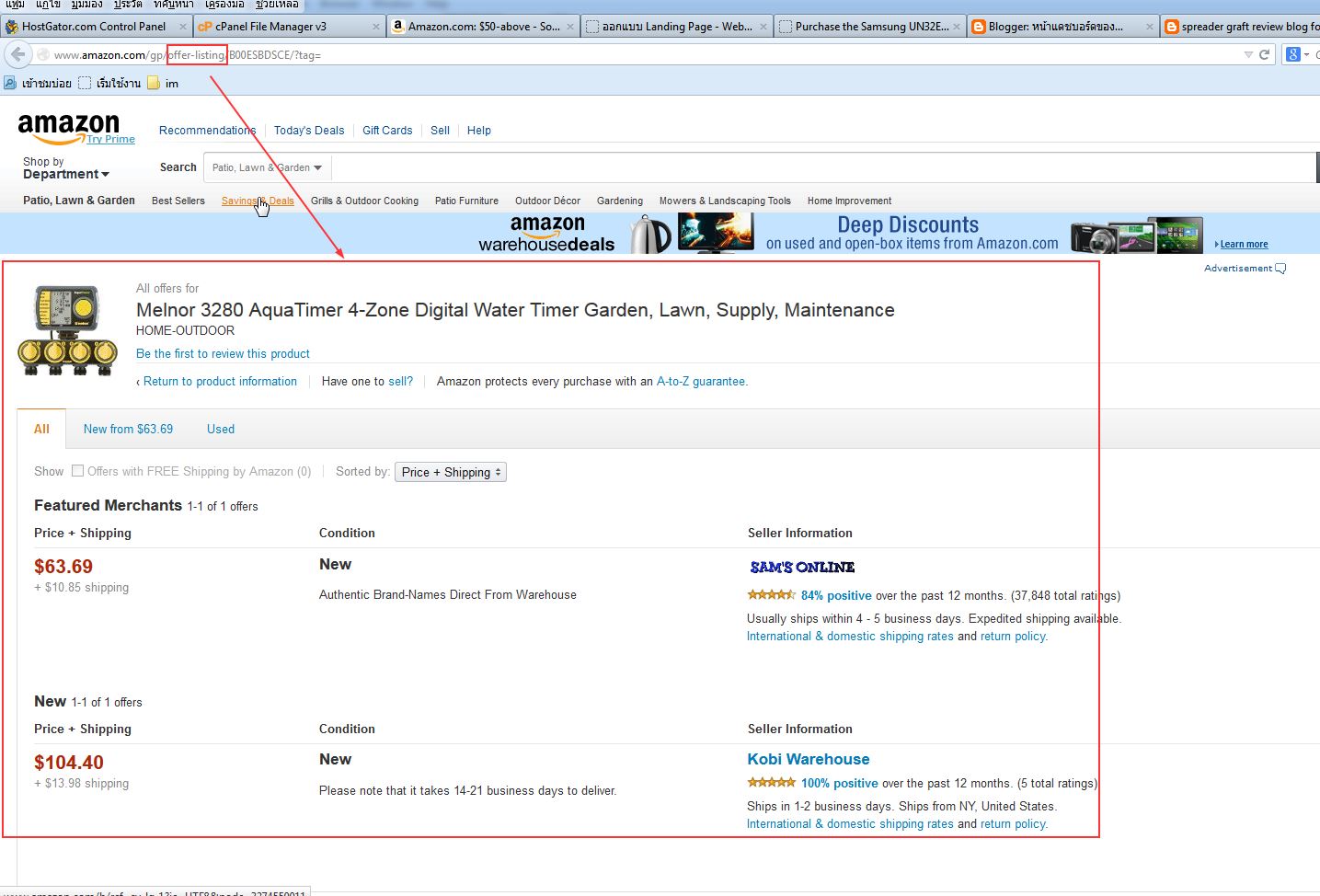Click the Amazon Warehouse Deals banner logo
Viewport: 1320px width, 896px height.
547,234
